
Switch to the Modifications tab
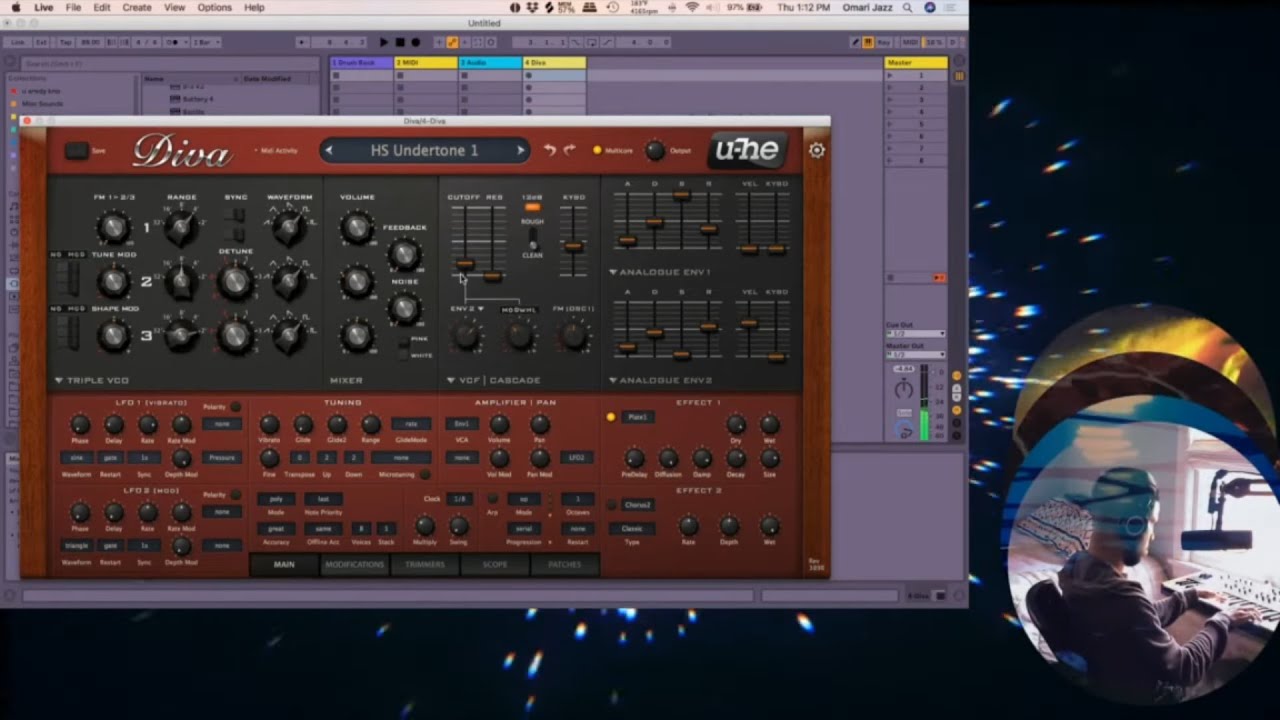(354, 565)
